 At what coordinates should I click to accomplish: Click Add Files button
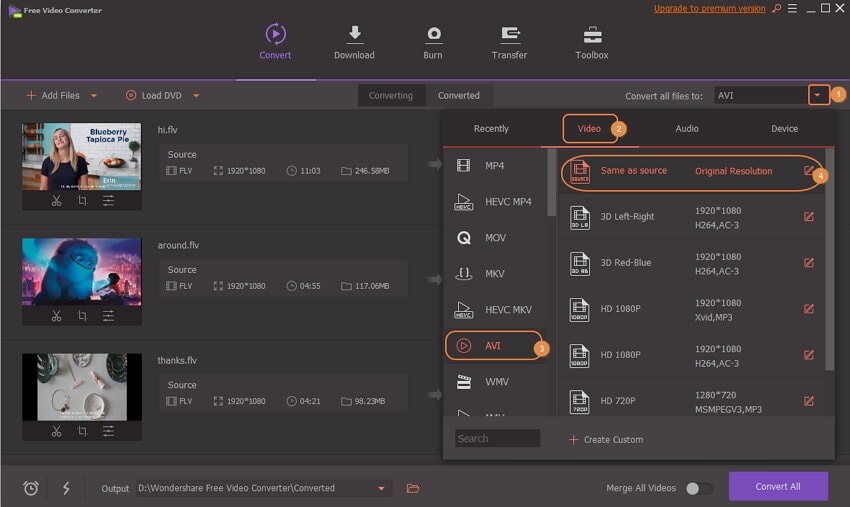click(x=53, y=96)
